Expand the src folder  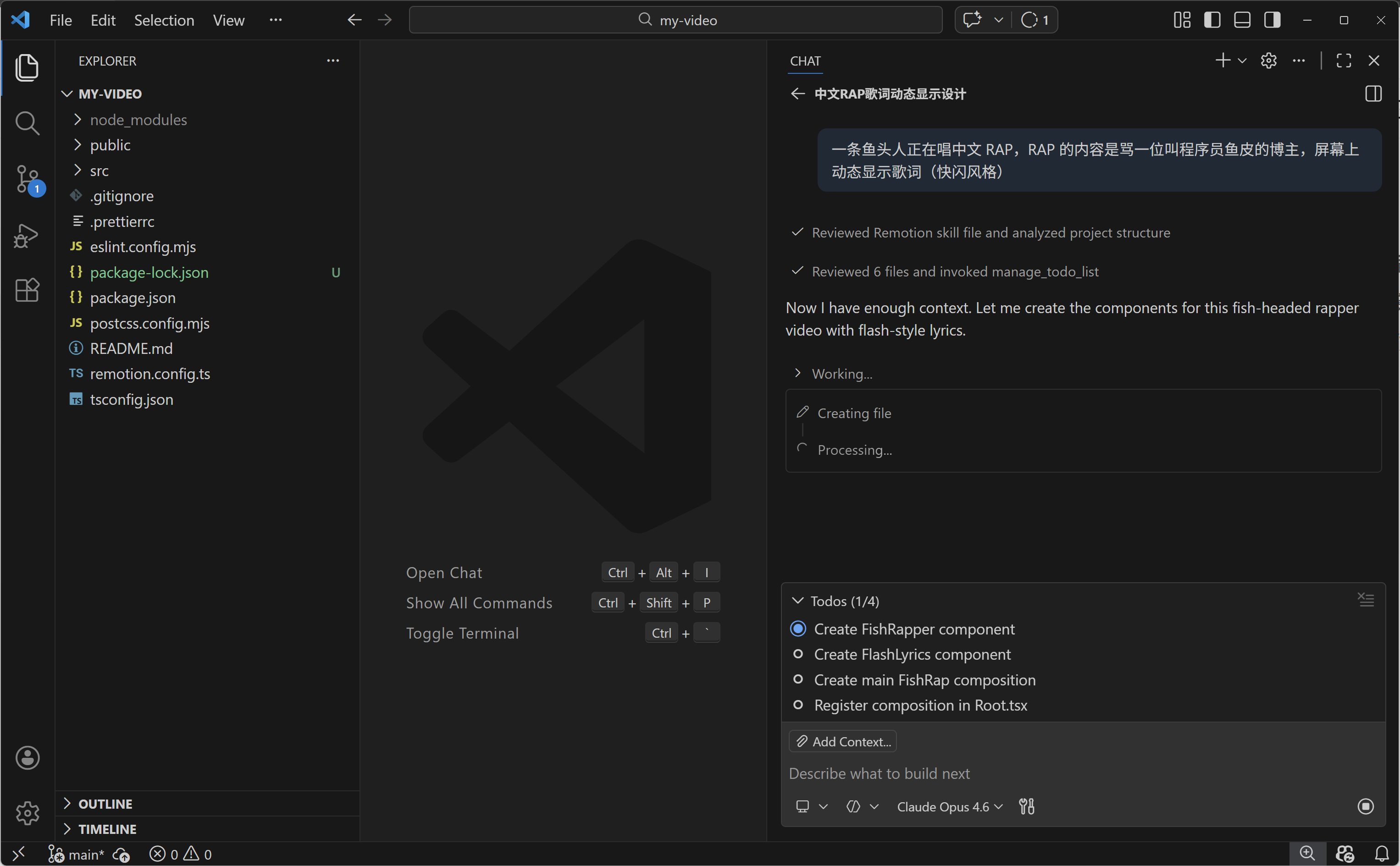point(99,171)
